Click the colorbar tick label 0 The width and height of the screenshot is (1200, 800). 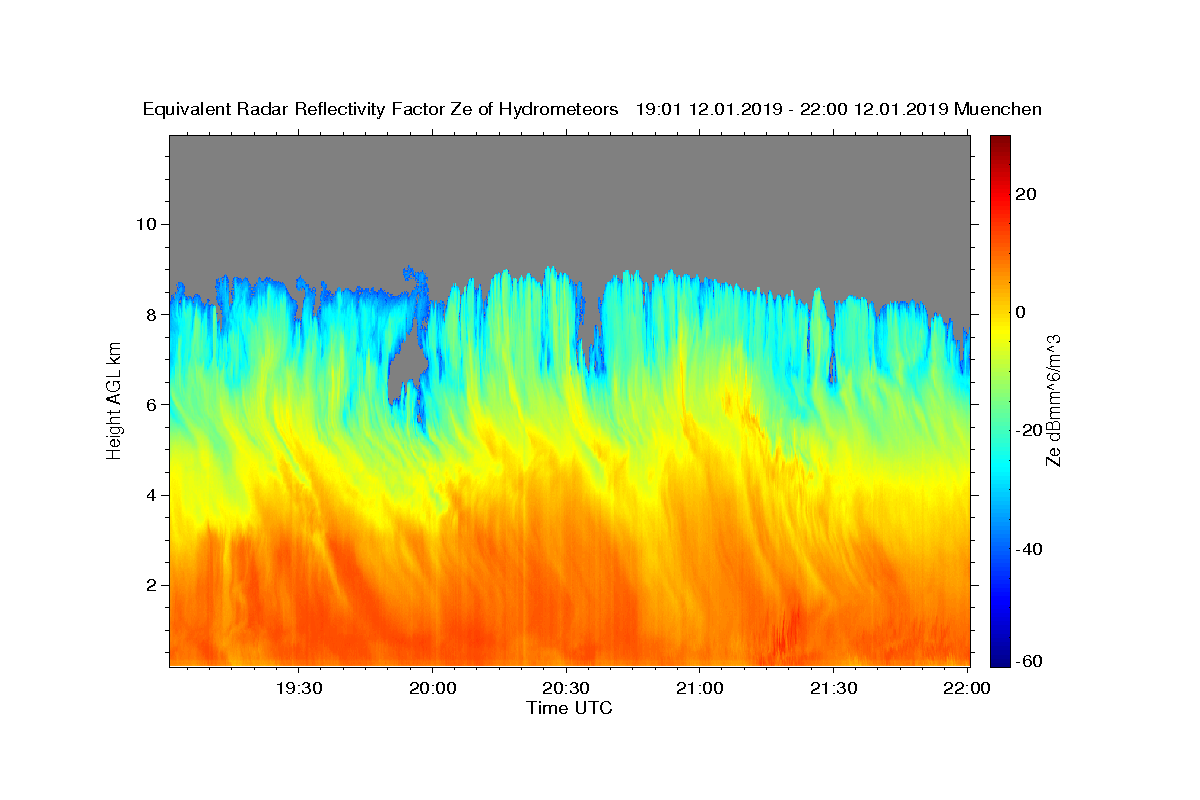(1022, 312)
